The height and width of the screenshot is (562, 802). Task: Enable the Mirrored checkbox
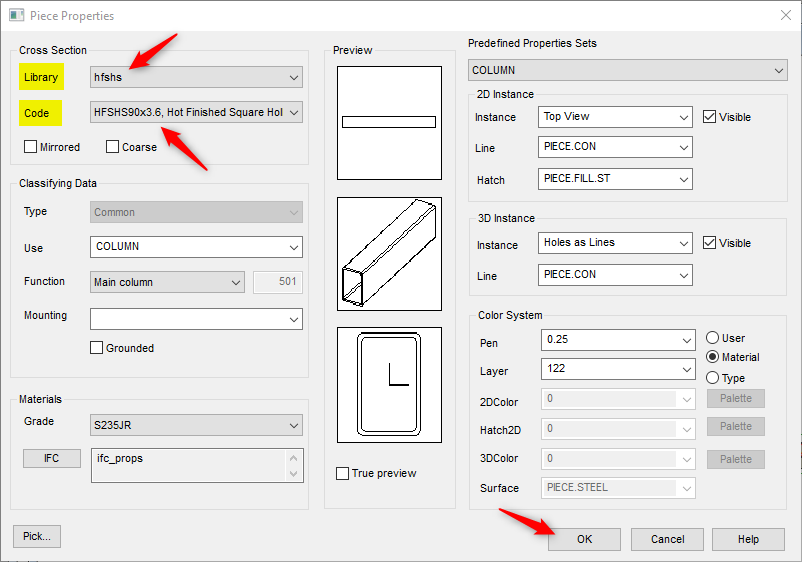(x=31, y=147)
